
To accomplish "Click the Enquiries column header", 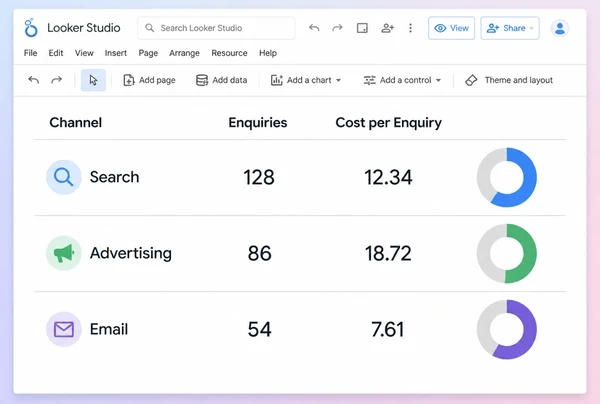I will click(x=258, y=122).
